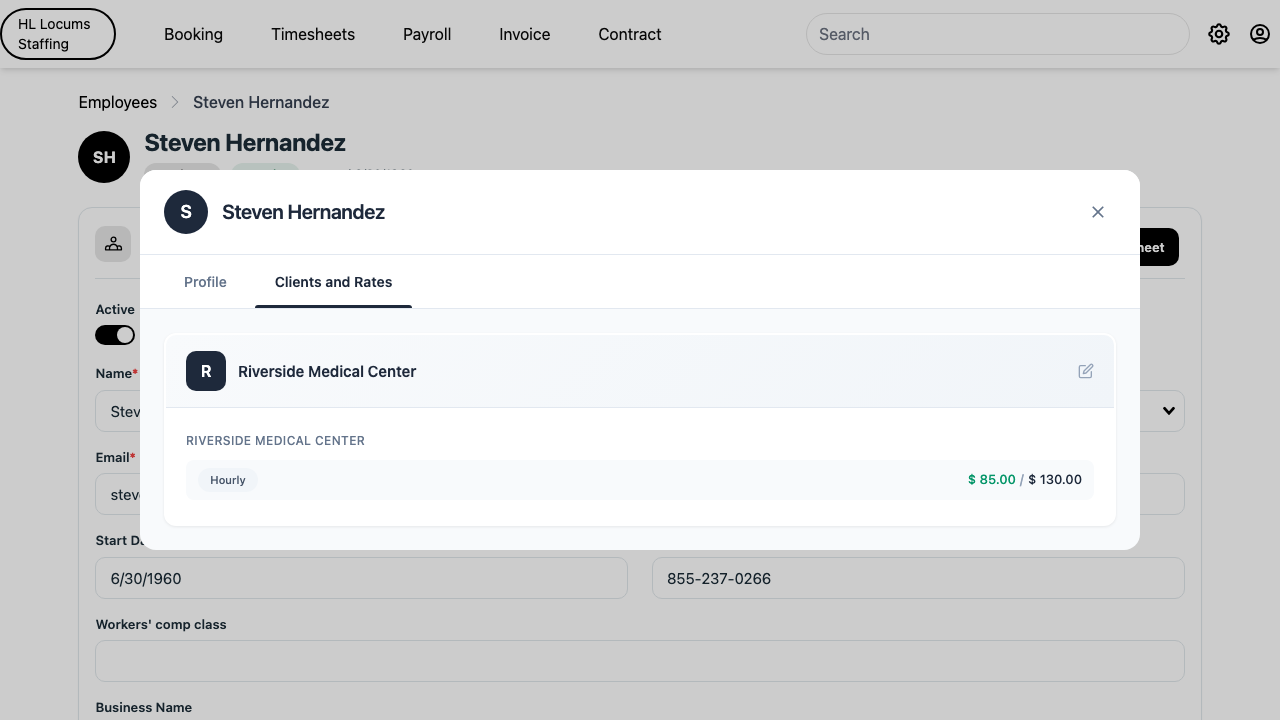Click the SH avatar circle
The height and width of the screenshot is (720, 1280).
(104, 157)
